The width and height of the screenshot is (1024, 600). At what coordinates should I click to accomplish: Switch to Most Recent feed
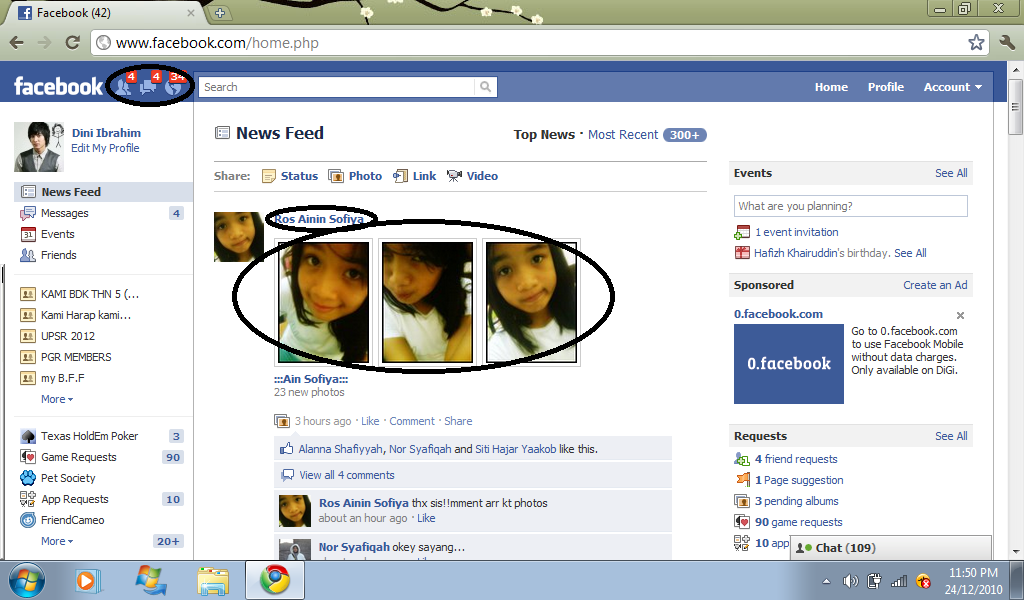[623, 134]
